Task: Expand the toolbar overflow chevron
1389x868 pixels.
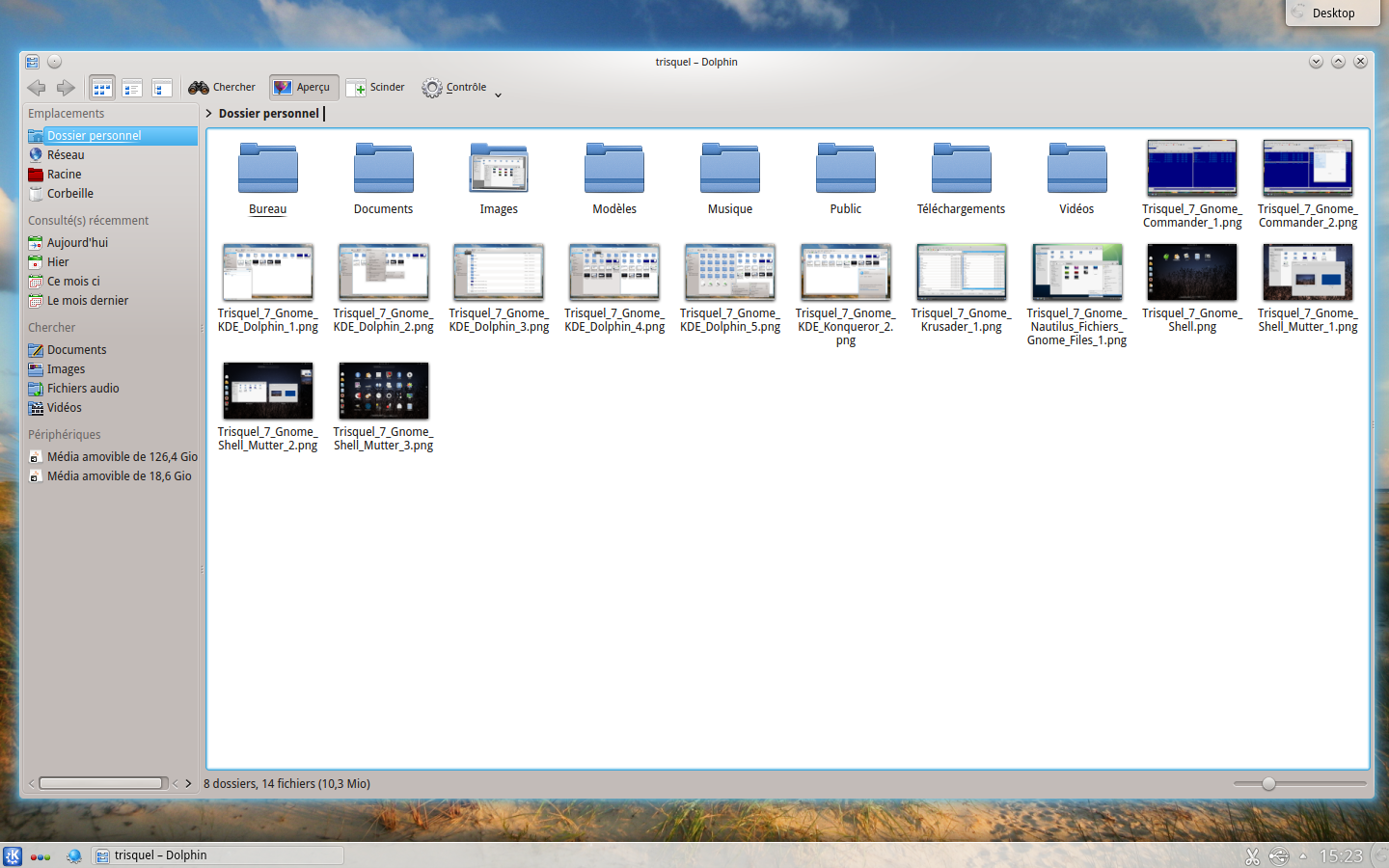Action: (498, 95)
